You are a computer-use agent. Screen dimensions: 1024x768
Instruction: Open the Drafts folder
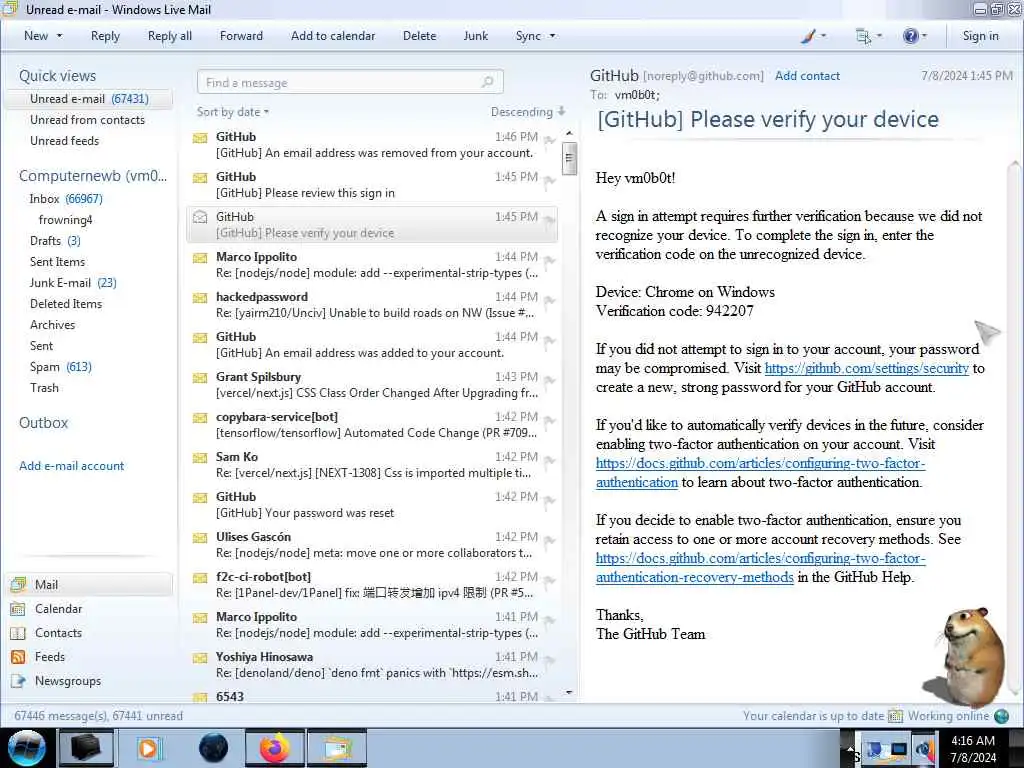(x=55, y=240)
